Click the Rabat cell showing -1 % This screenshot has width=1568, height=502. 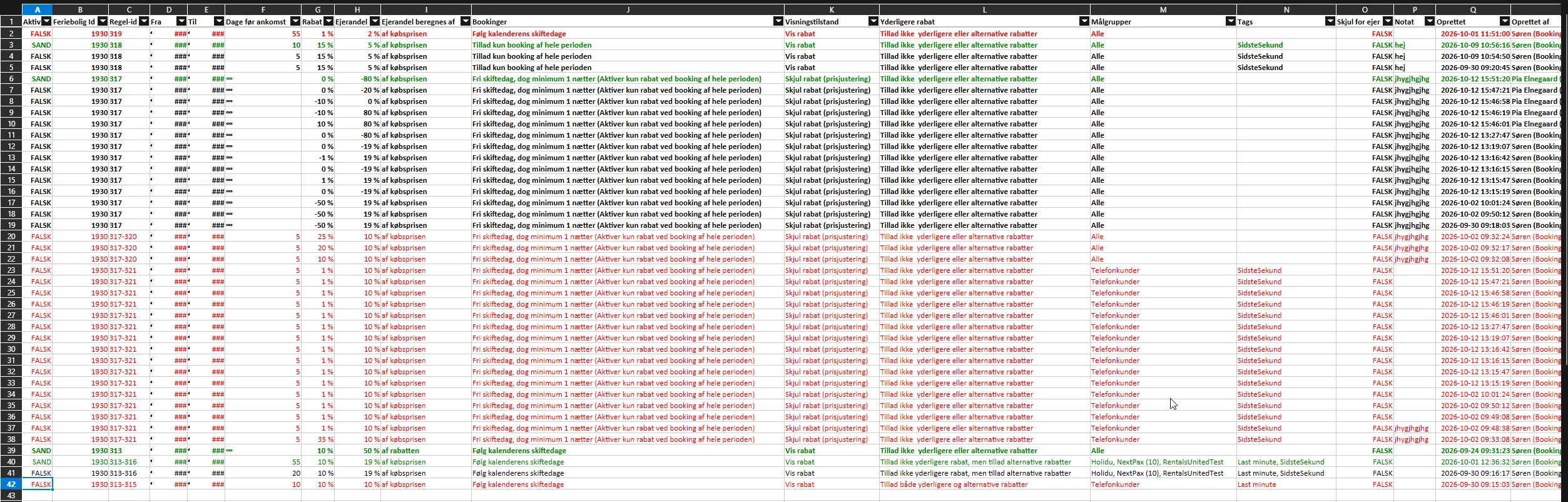point(318,158)
